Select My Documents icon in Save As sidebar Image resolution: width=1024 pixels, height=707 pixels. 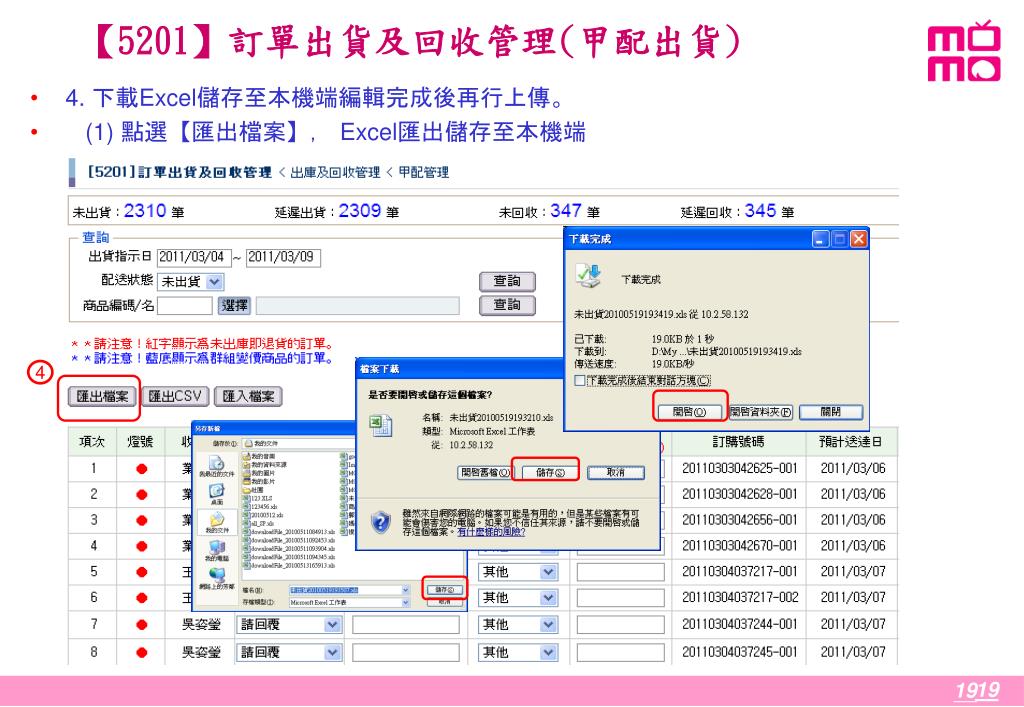(x=216, y=522)
